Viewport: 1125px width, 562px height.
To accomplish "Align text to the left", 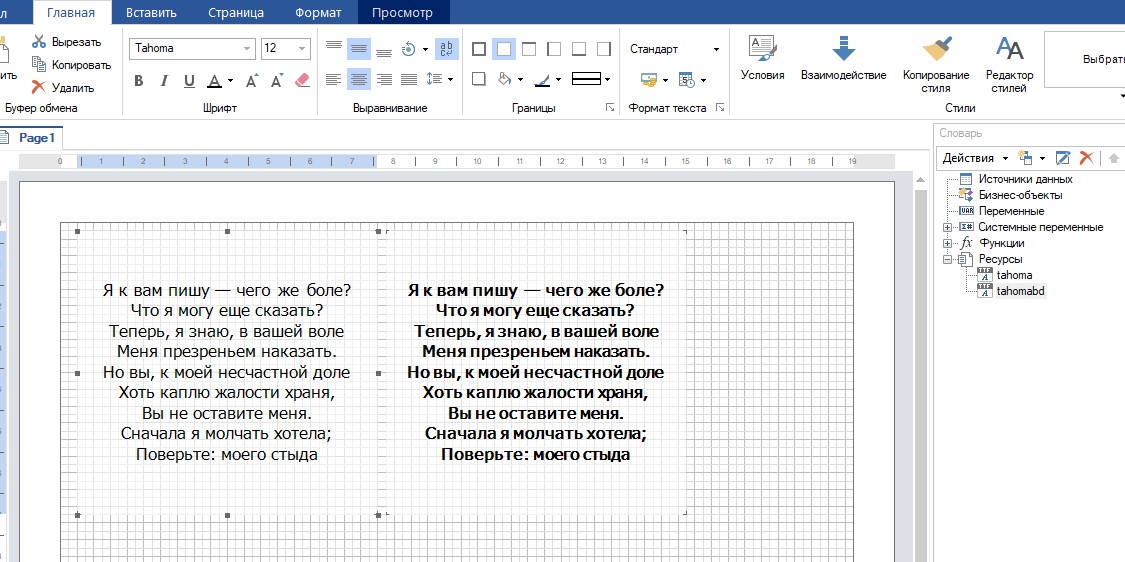I will 334,79.
